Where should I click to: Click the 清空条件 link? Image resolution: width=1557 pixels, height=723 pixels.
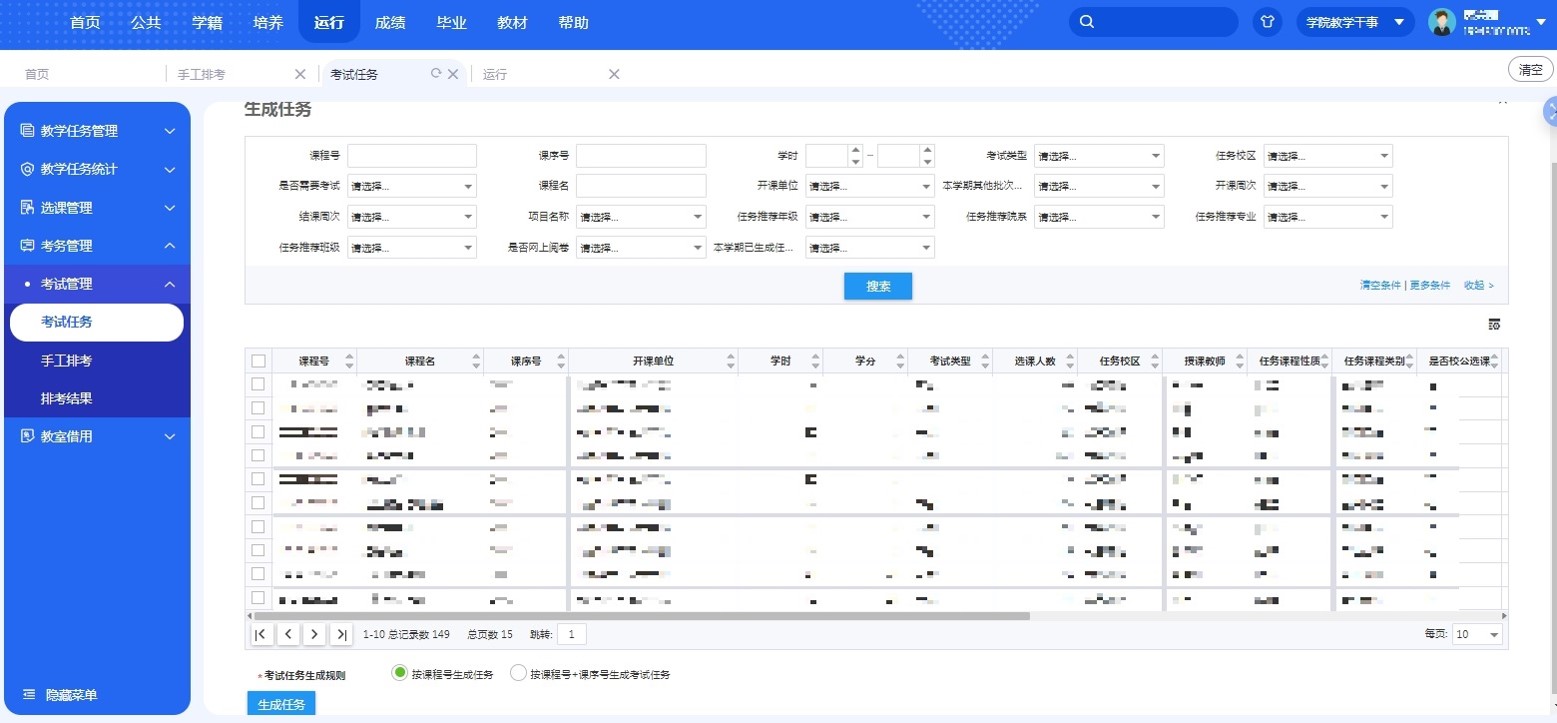tap(1380, 285)
